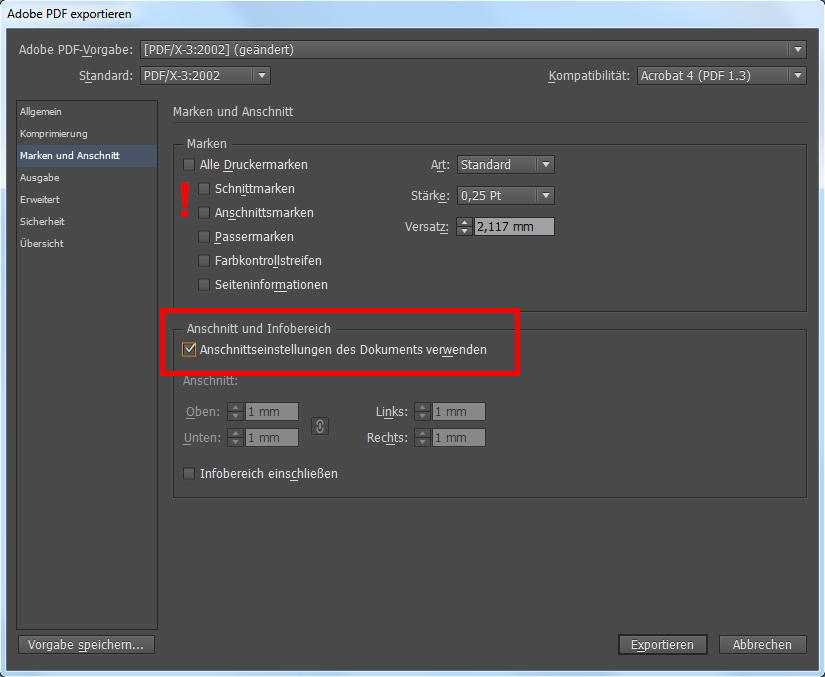The image size is (825, 677).
Task: Enable the Passermarken checkbox
Action: click(205, 237)
